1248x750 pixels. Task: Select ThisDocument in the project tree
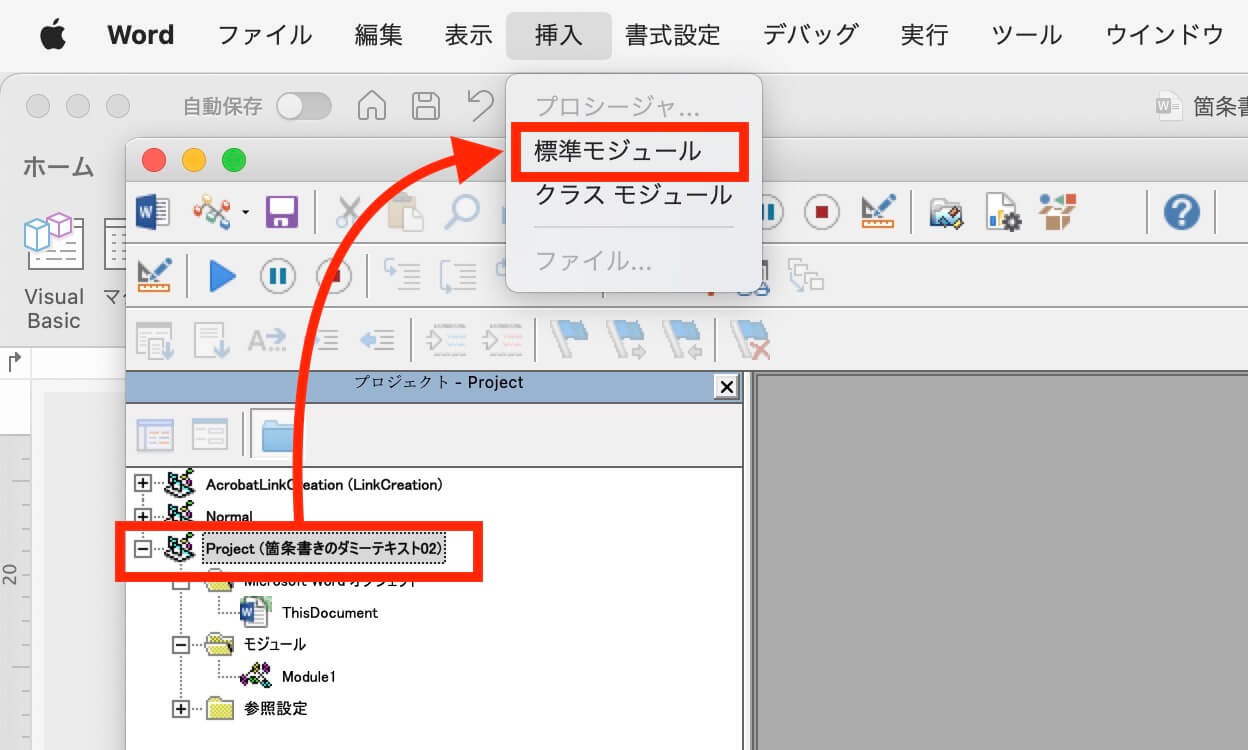tap(330, 612)
